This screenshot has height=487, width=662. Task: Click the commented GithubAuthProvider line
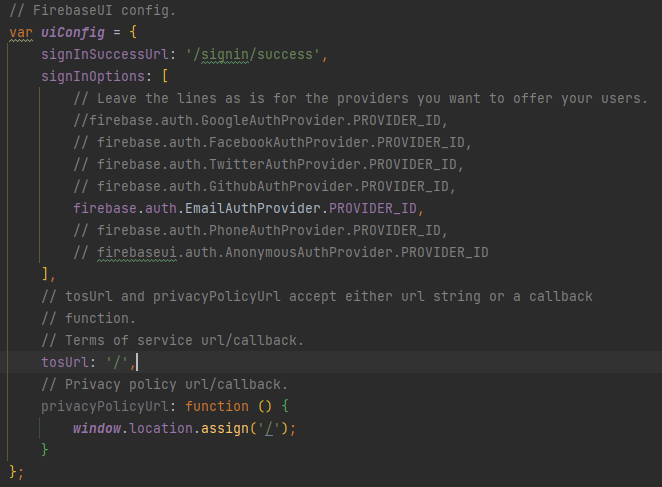(x=264, y=186)
